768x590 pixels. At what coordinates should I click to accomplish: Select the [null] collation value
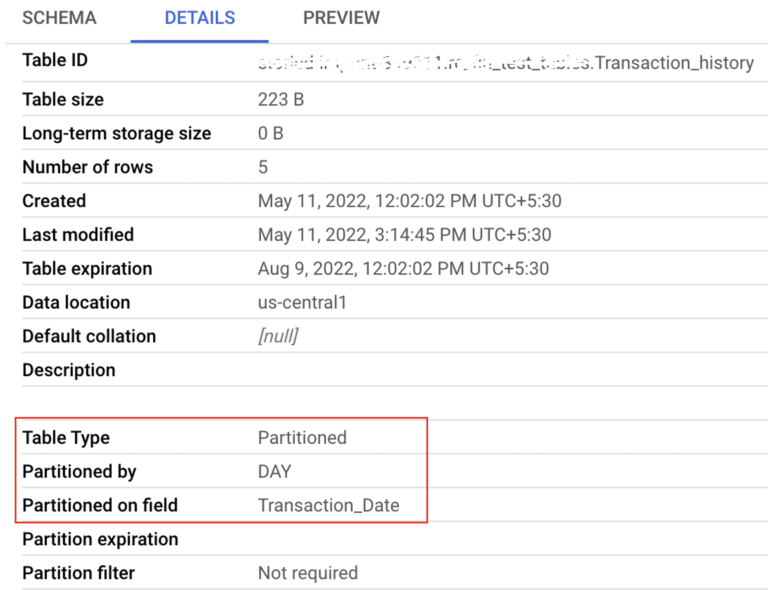tap(278, 336)
